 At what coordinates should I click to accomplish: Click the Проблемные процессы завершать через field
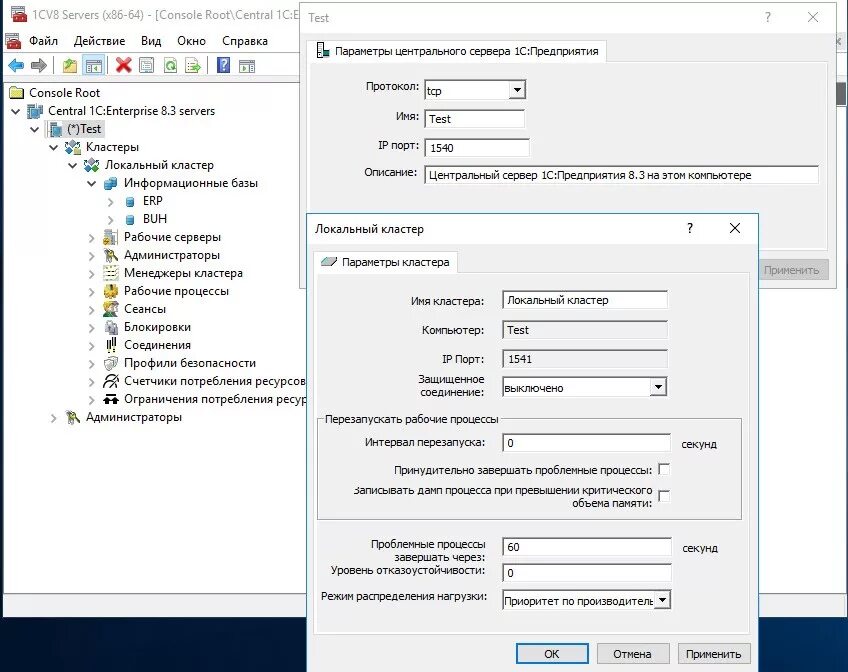pos(587,547)
